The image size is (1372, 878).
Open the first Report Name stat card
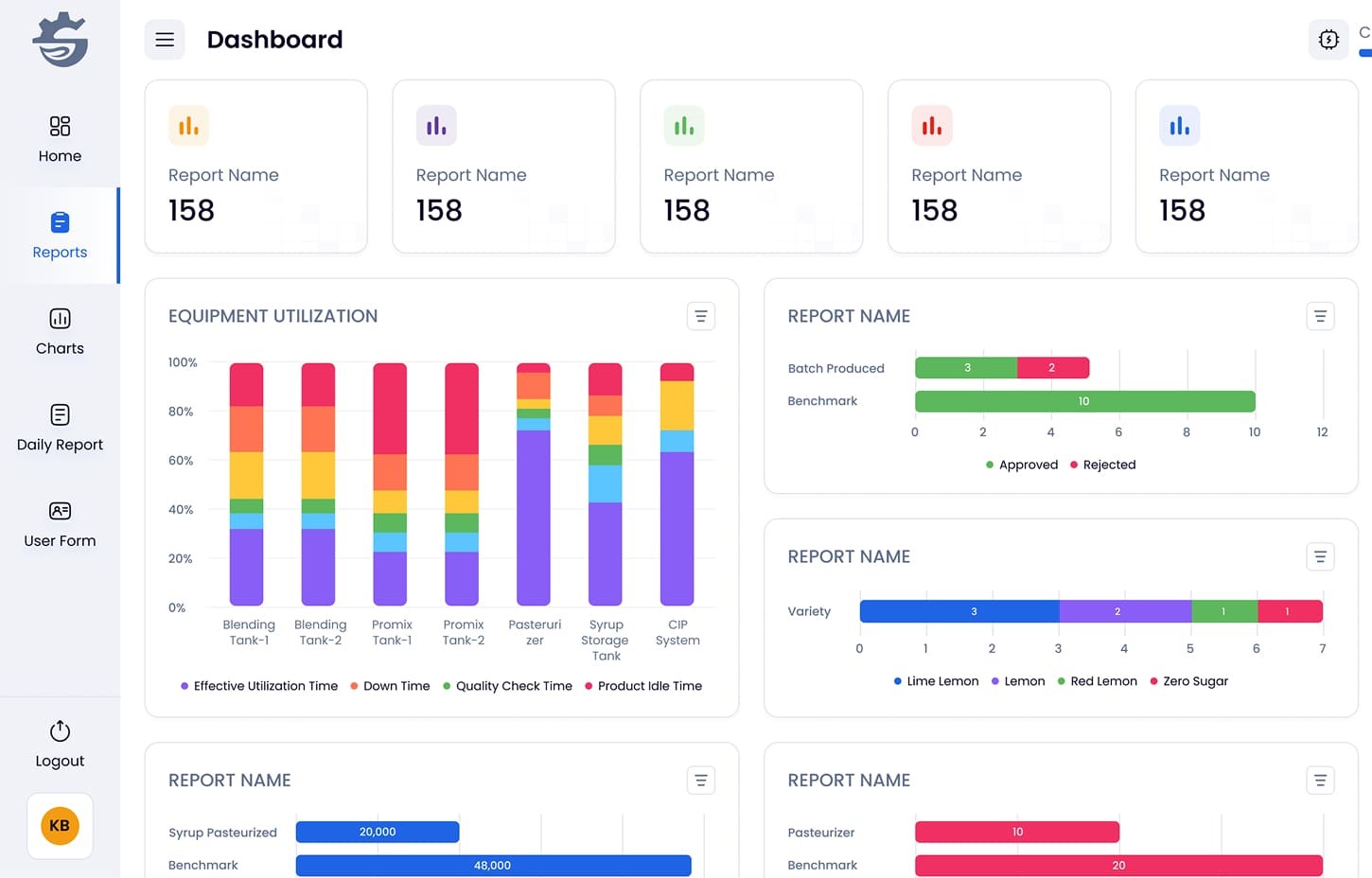point(255,167)
